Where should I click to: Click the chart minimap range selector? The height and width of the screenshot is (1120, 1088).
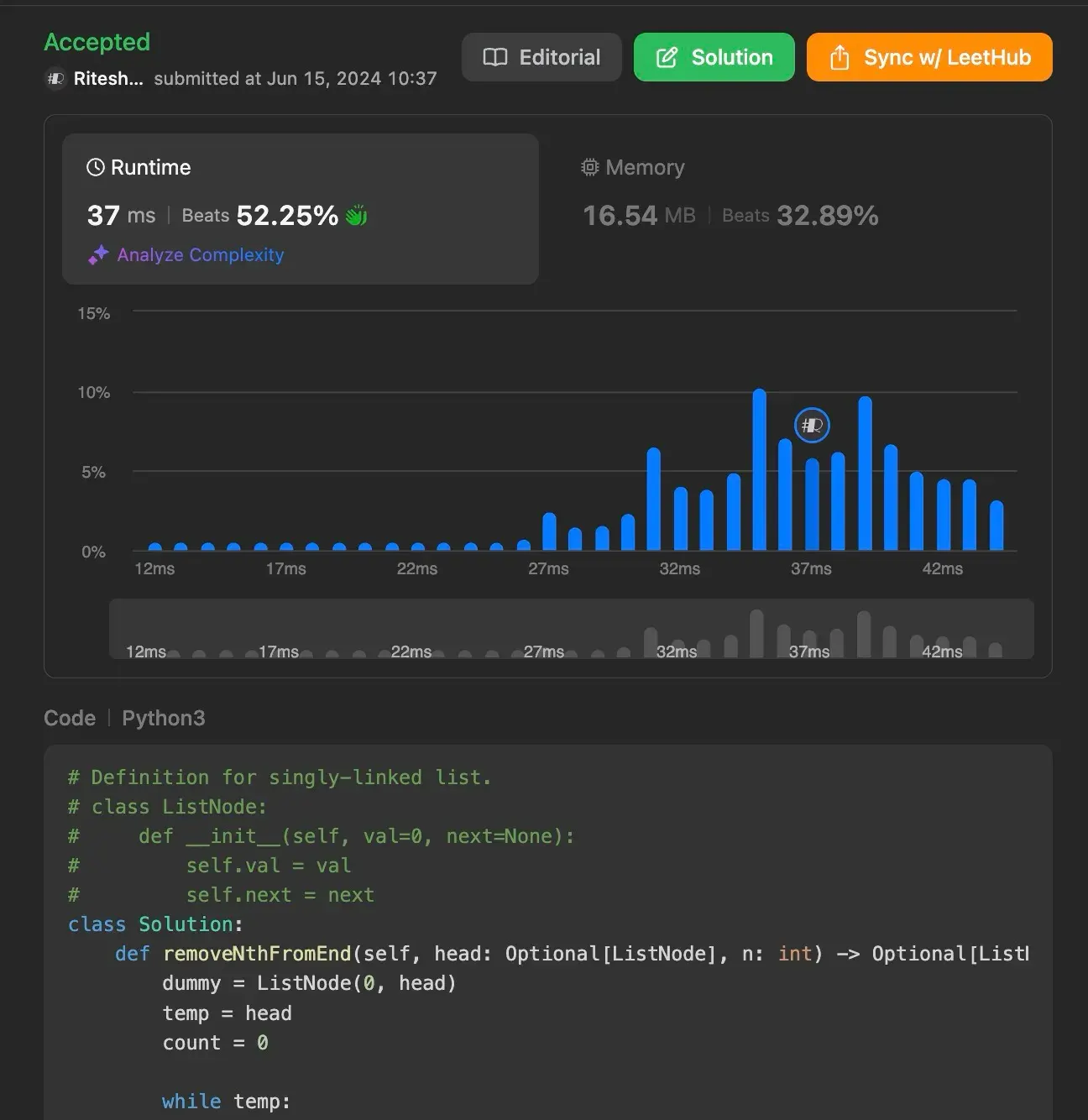(x=573, y=630)
